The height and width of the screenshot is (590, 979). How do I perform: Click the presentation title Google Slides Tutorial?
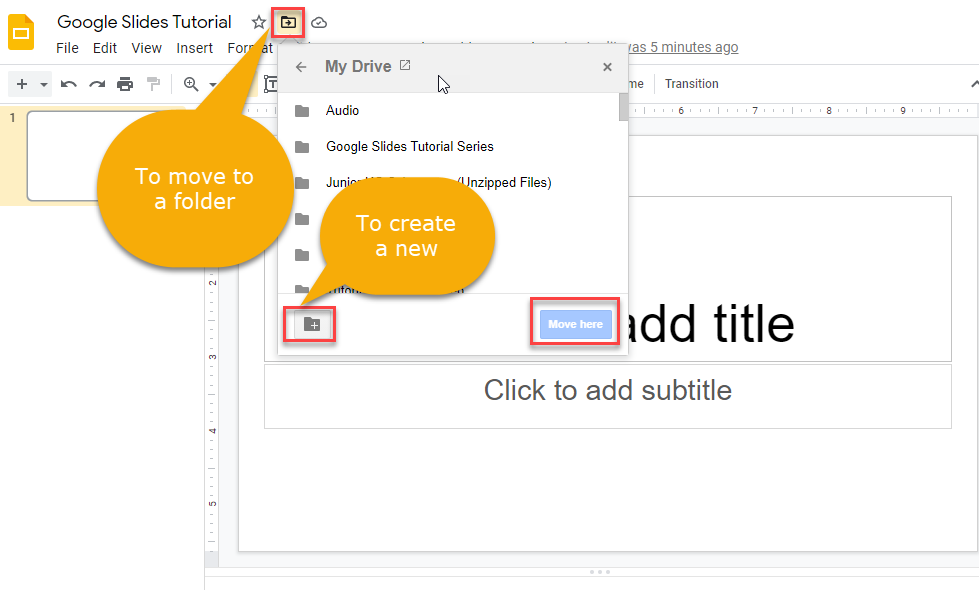coord(144,22)
